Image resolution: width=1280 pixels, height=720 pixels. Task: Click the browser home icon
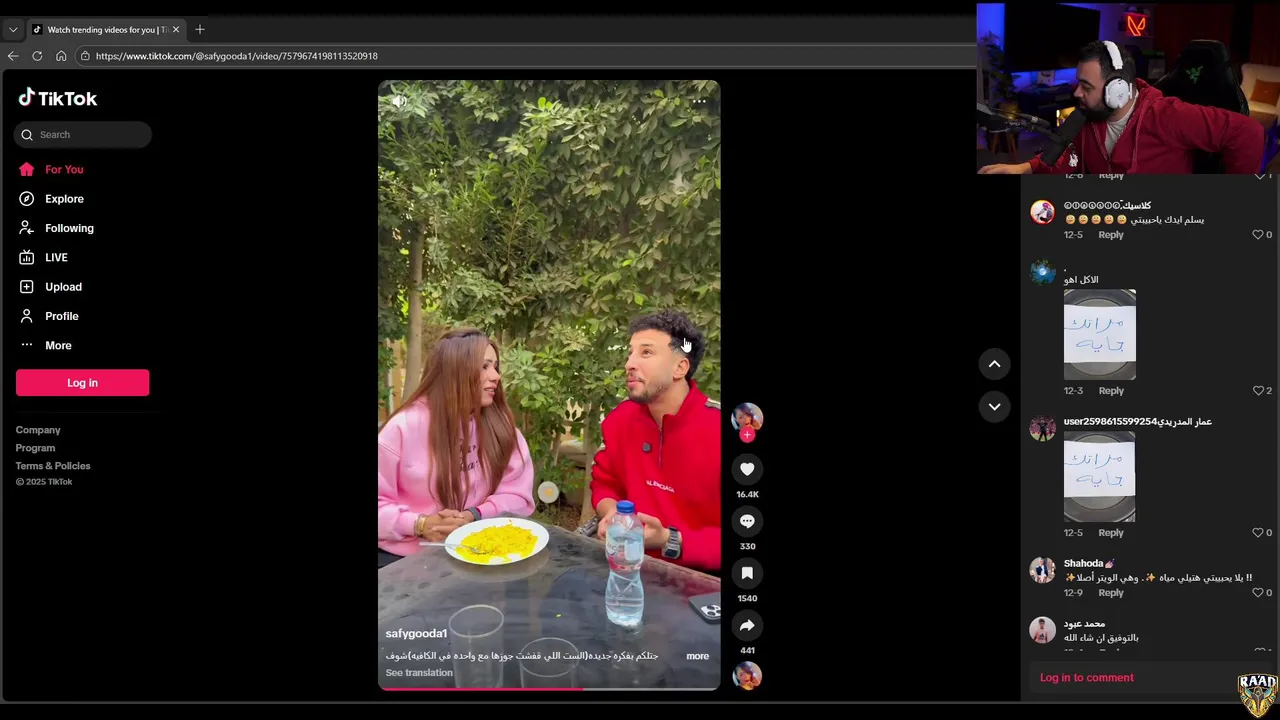point(61,56)
